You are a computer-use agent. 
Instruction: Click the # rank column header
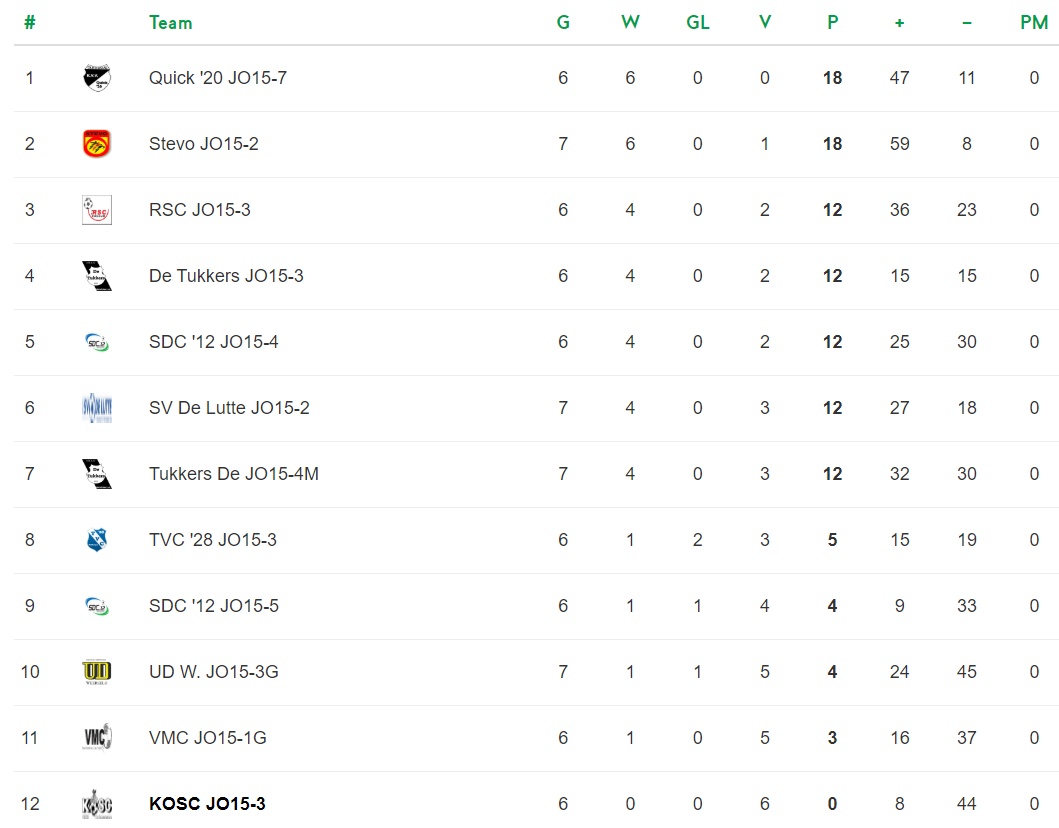30,23
